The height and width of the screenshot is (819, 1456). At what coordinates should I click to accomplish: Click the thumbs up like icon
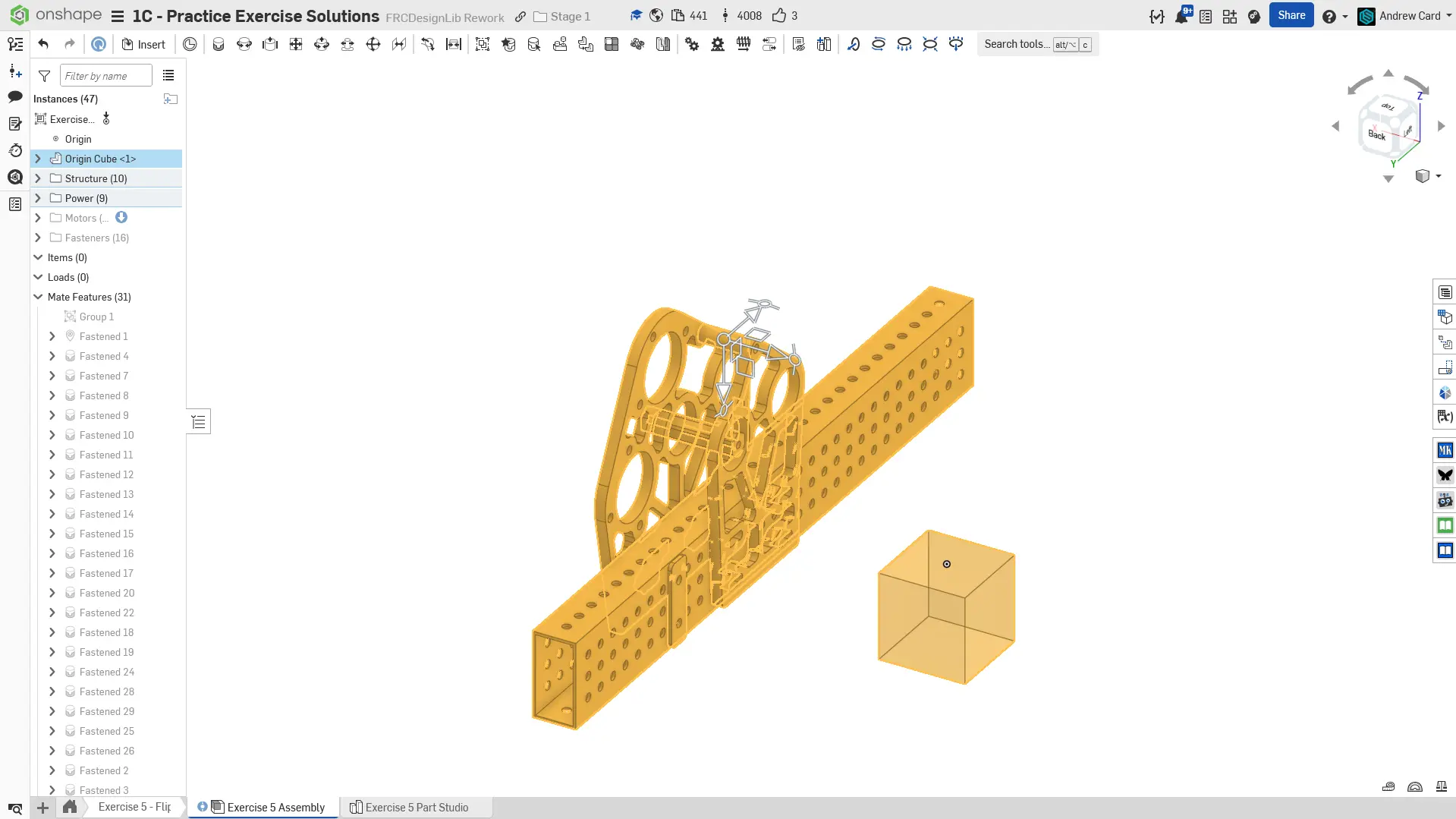pyautogui.click(x=779, y=16)
